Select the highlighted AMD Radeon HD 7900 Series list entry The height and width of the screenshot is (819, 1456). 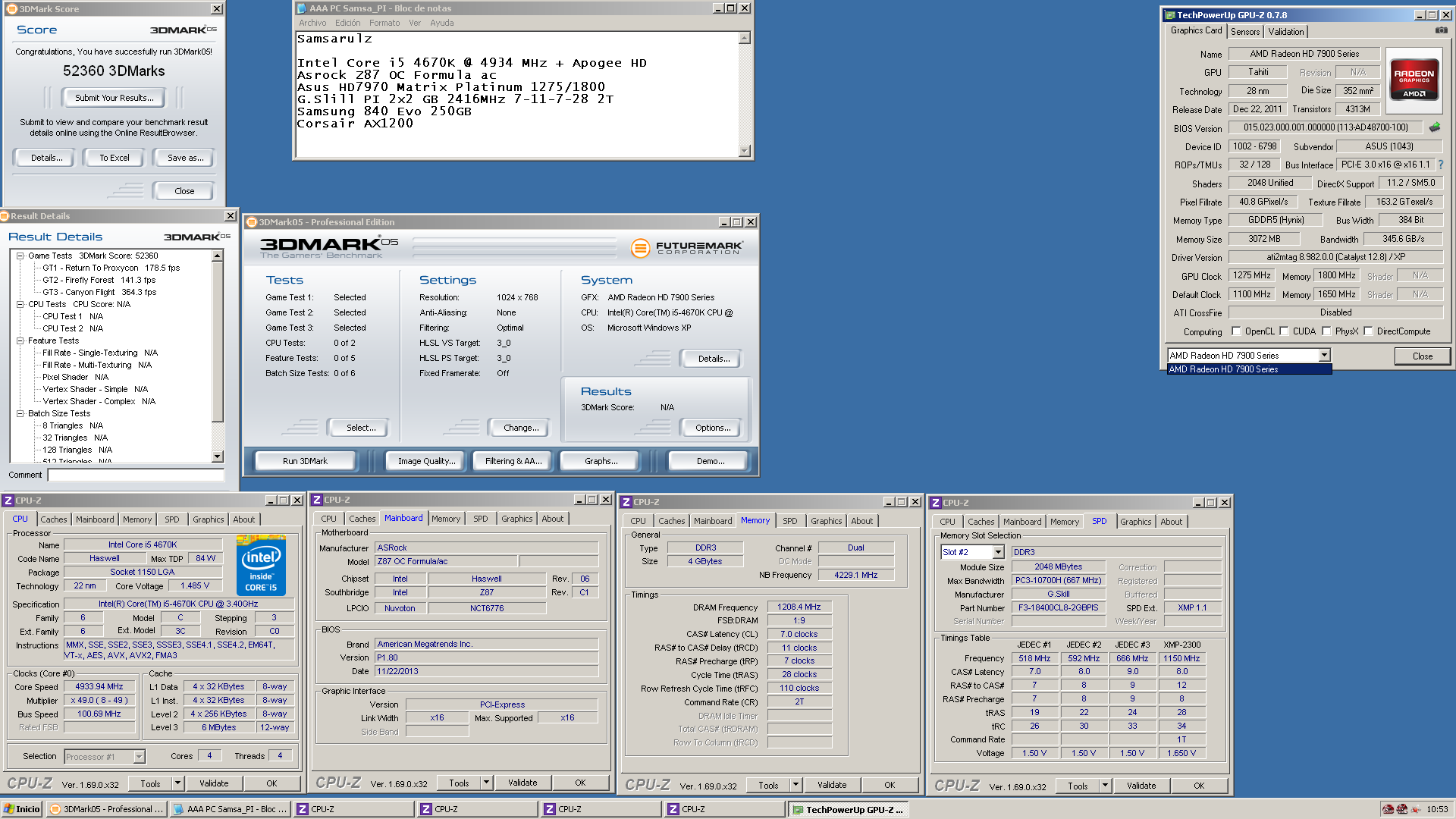point(1249,369)
